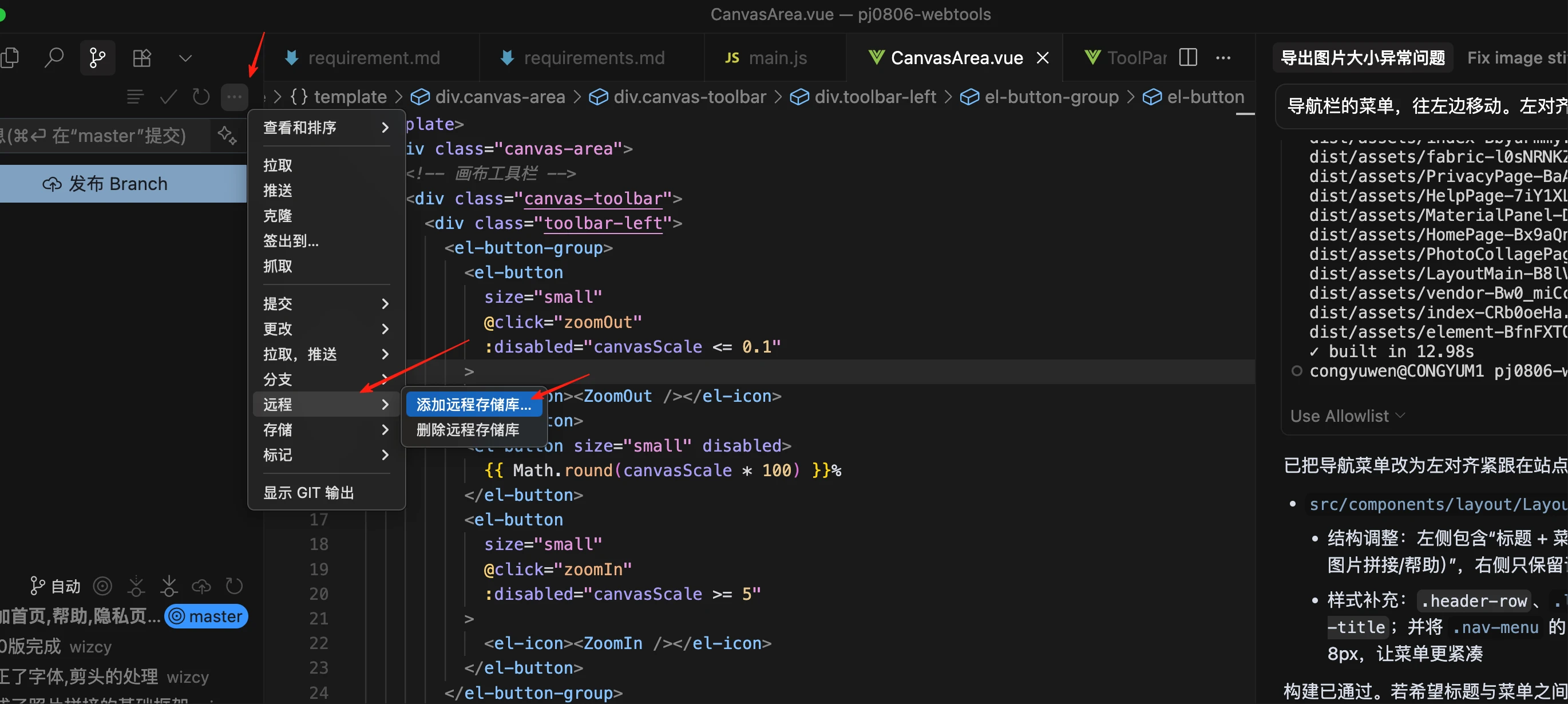Click the graph go-to-current target icon

[102, 586]
